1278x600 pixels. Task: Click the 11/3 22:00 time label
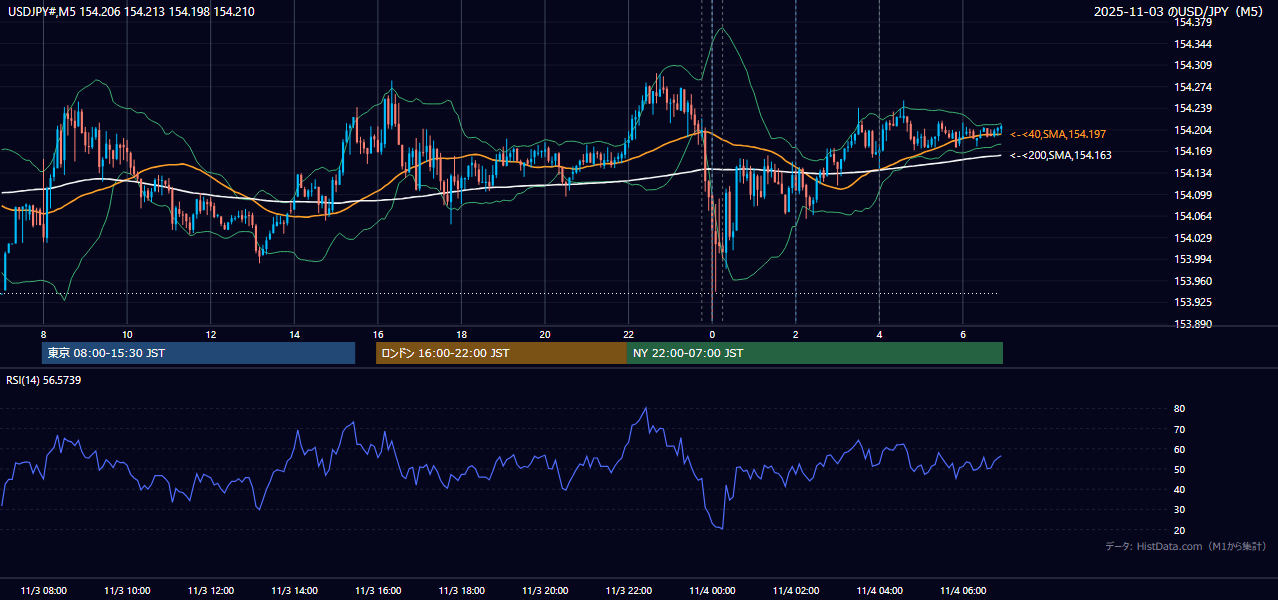pos(629,591)
